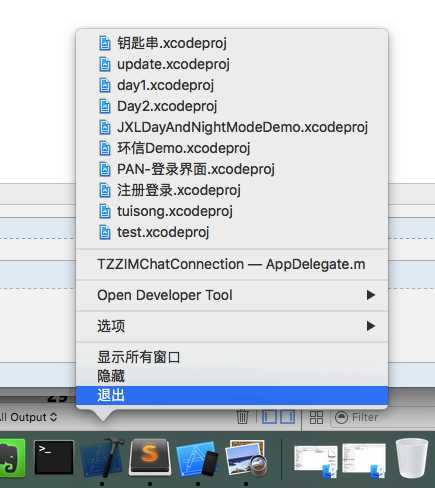
Task: Open PAN-登录界面.xcodeproj project
Action: [232, 169]
